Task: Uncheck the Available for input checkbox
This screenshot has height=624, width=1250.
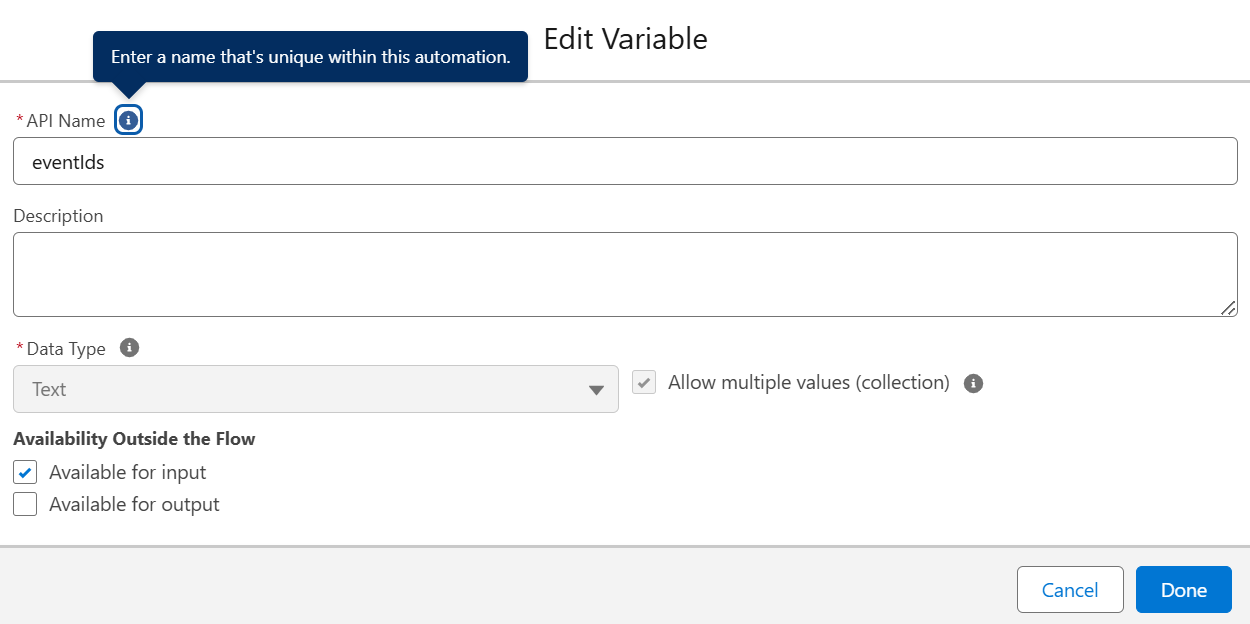Action: pos(26,472)
